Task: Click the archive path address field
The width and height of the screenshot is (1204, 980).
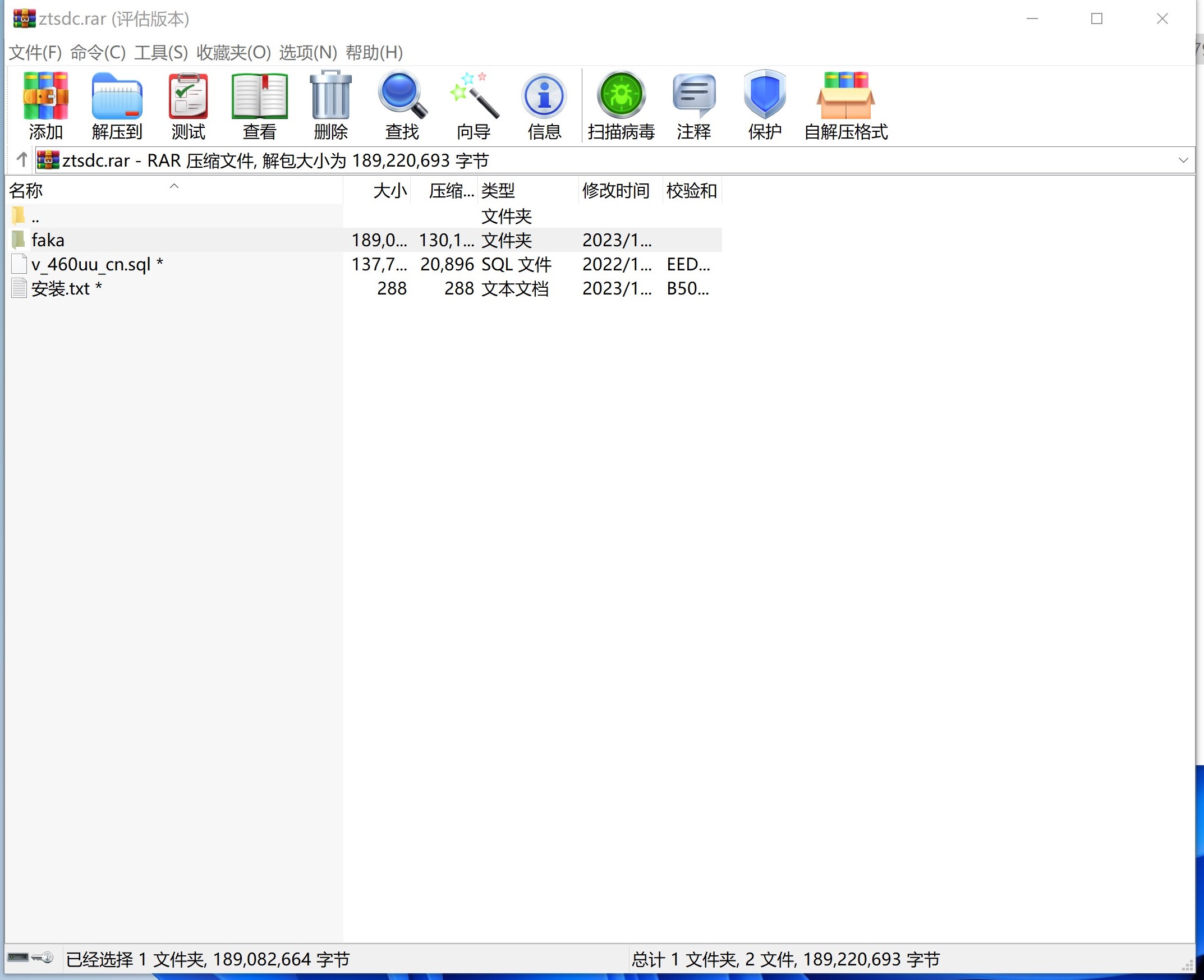Action: tap(614, 160)
